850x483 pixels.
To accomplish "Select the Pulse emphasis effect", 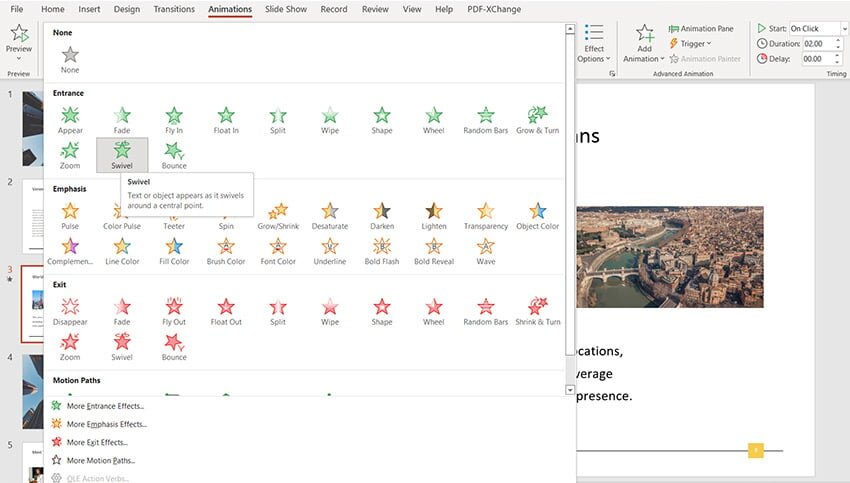I will [70, 215].
